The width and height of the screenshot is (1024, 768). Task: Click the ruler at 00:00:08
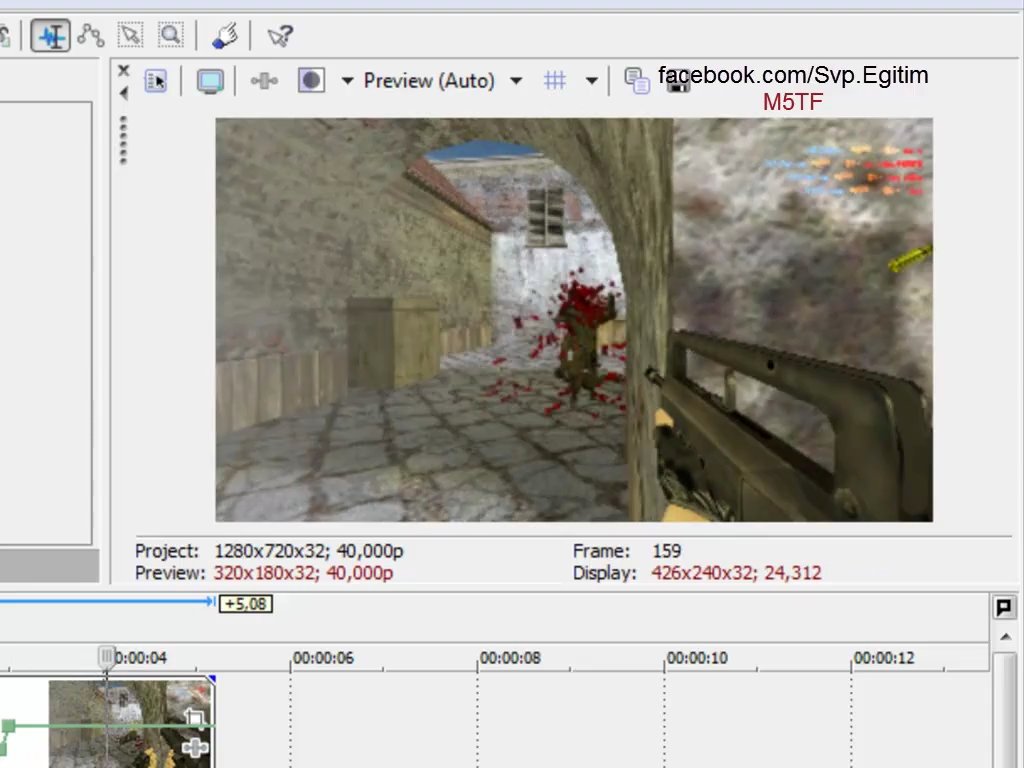[x=510, y=658]
